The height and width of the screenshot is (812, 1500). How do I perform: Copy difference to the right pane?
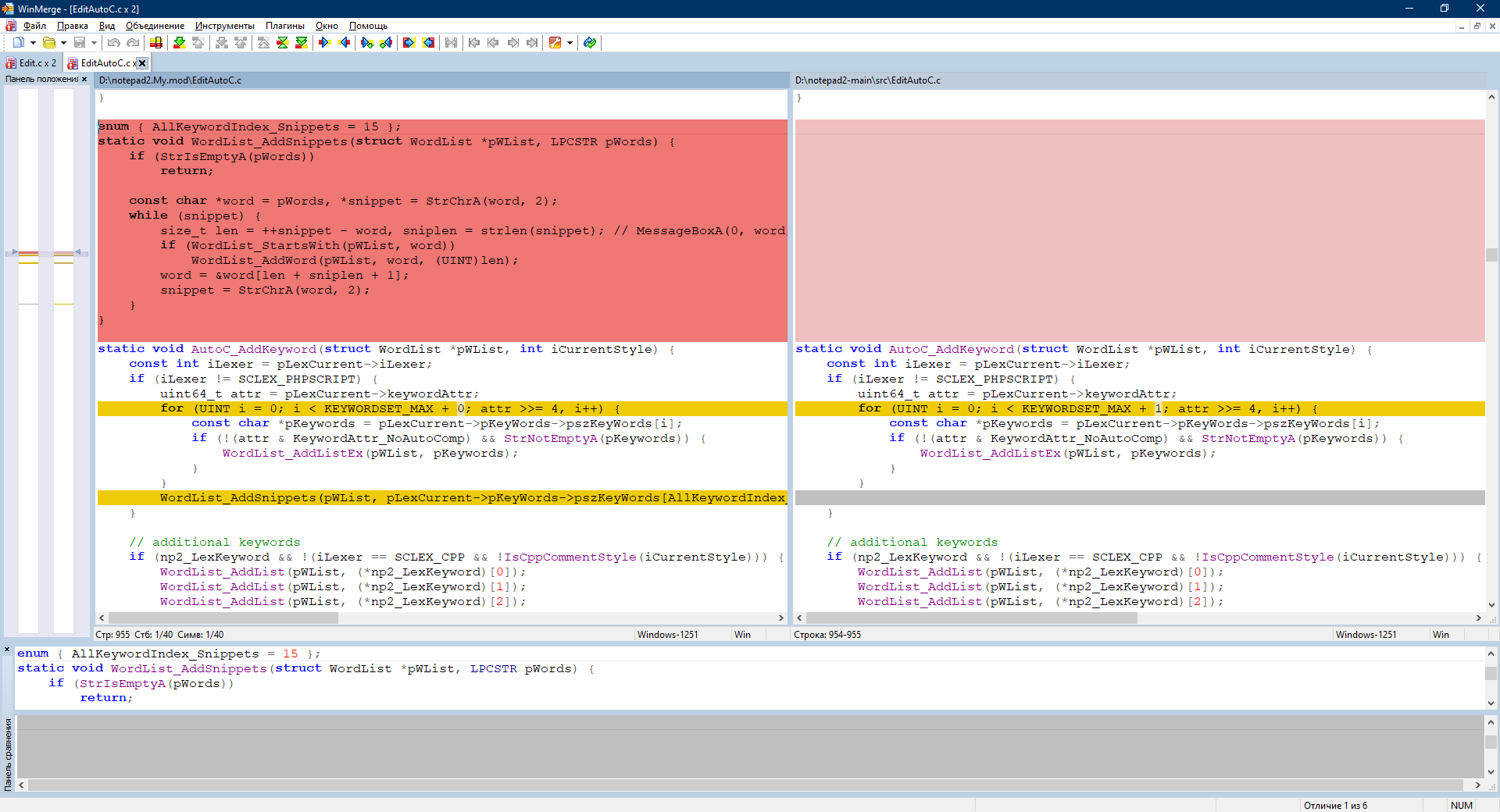pyautogui.click(x=325, y=43)
